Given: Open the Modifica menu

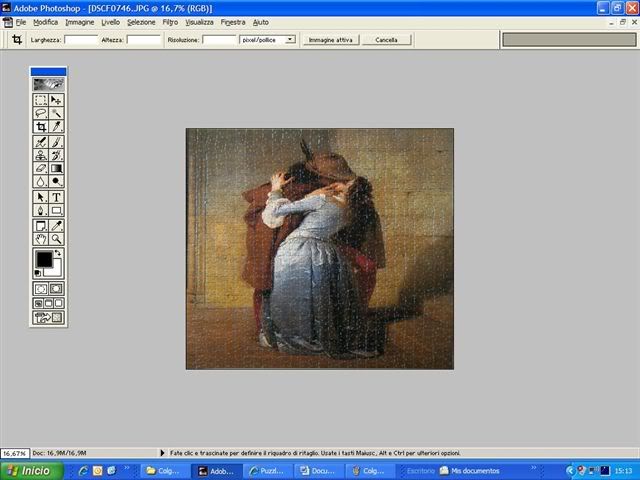Looking at the screenshot, I should coord(45,22).
